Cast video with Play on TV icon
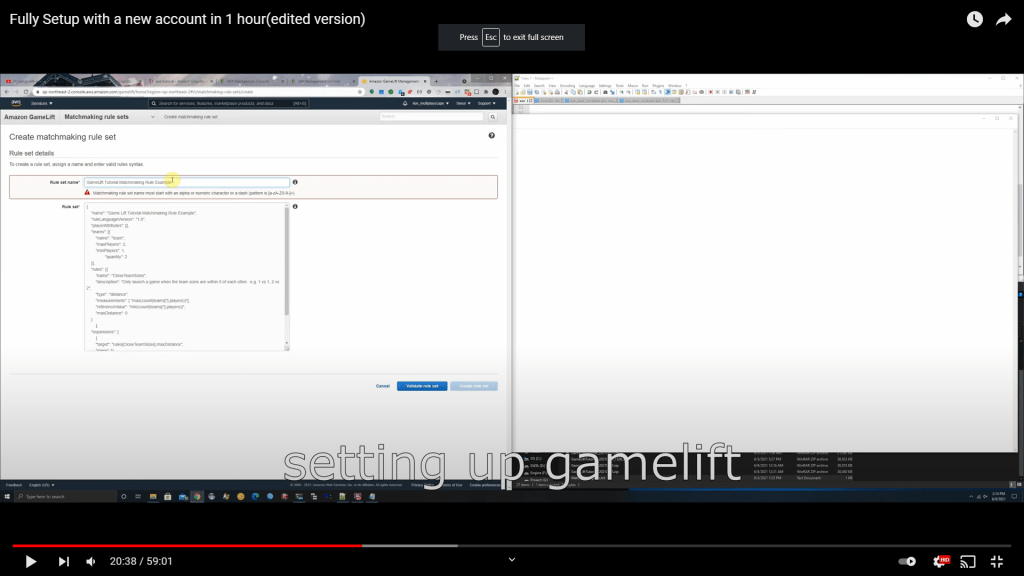 [x=968, y=562]
